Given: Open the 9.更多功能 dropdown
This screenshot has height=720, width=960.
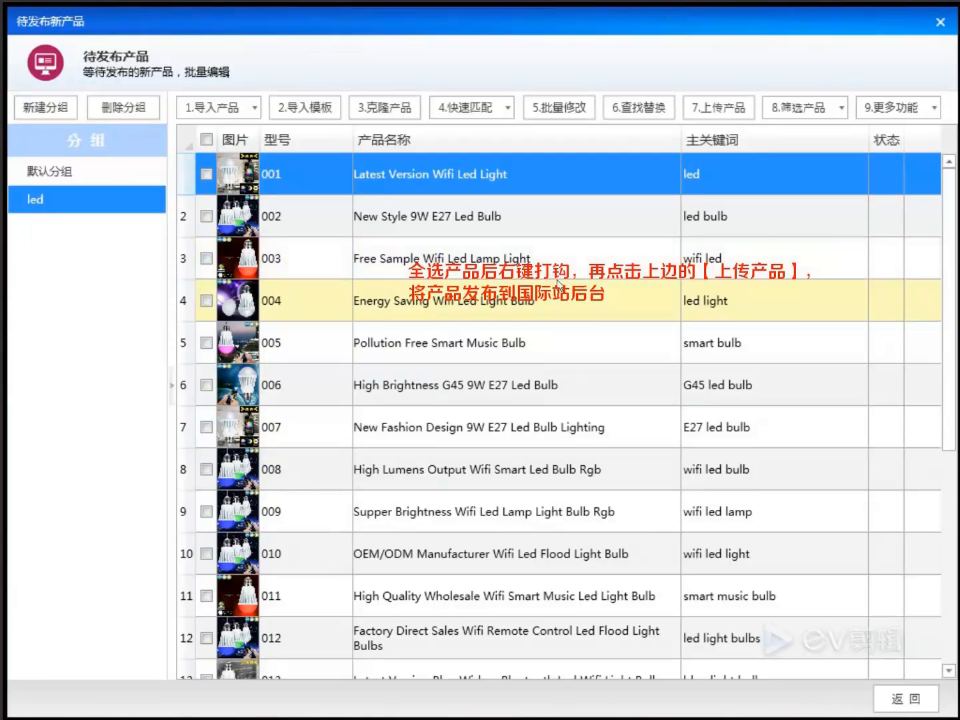Looking at the screenshot, I should [898, 108].
